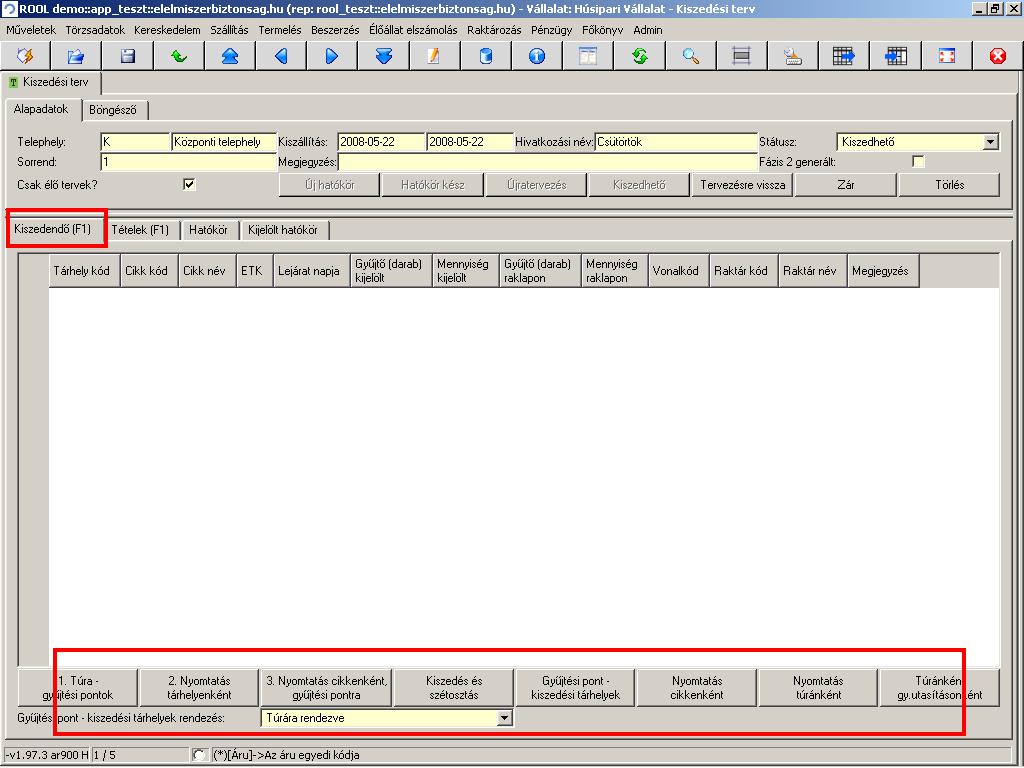Enable the 'Fázis 2 generált' checkbox
Viewport: 1024px width, 768px height.
918,162
